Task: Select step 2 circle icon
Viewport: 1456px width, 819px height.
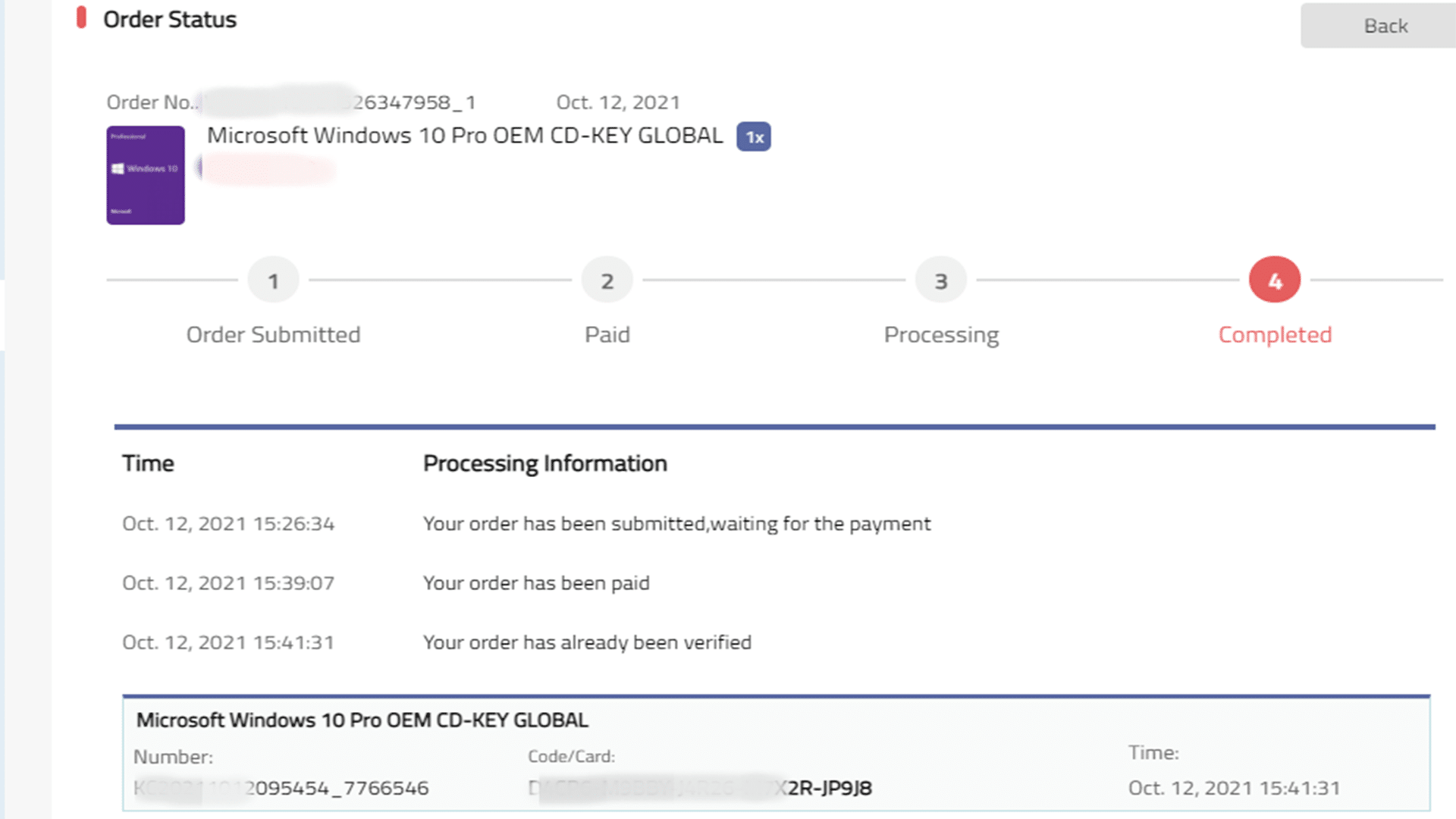Action: (607, 281)
